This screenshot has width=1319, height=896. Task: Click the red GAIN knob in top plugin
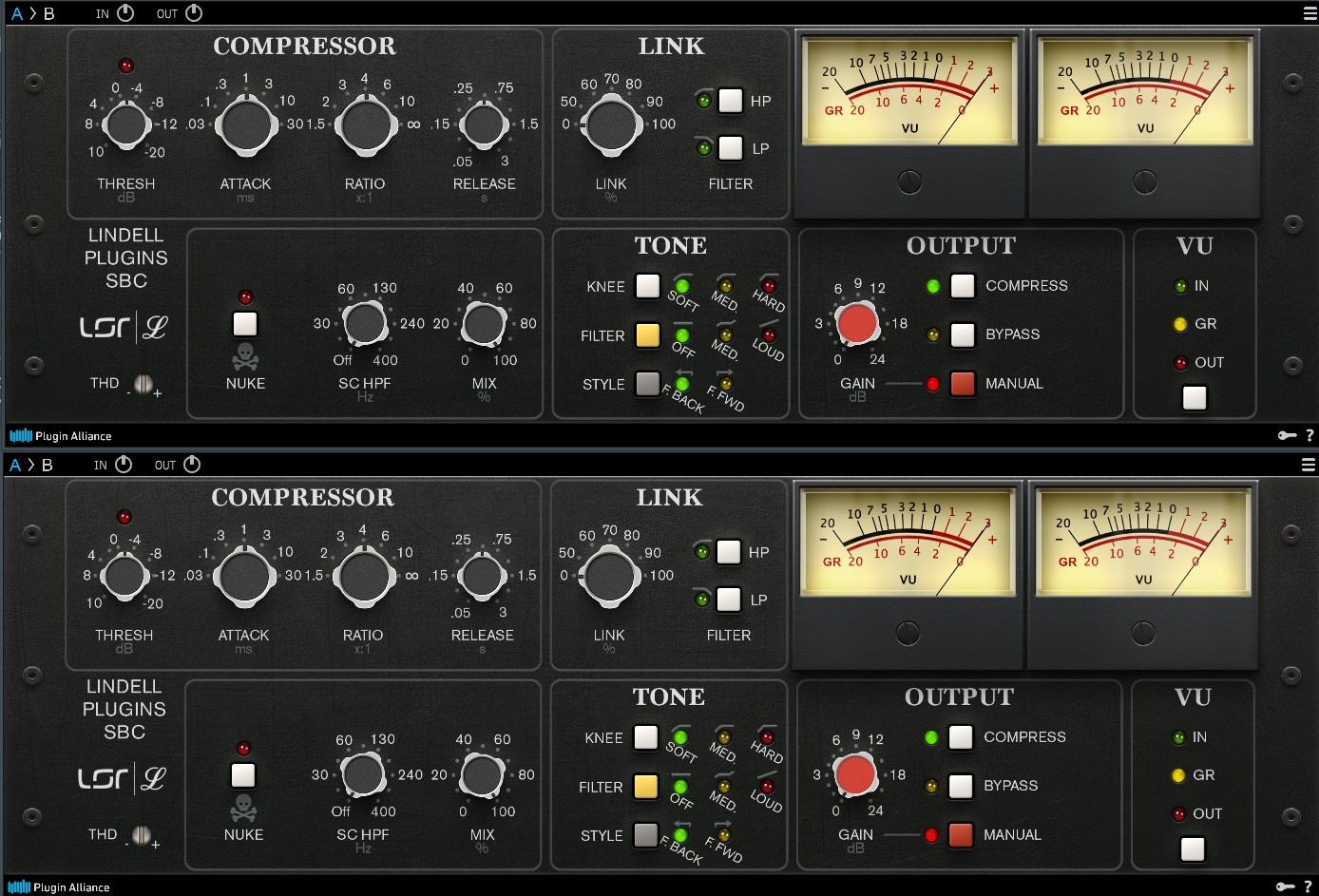(857, 324)
